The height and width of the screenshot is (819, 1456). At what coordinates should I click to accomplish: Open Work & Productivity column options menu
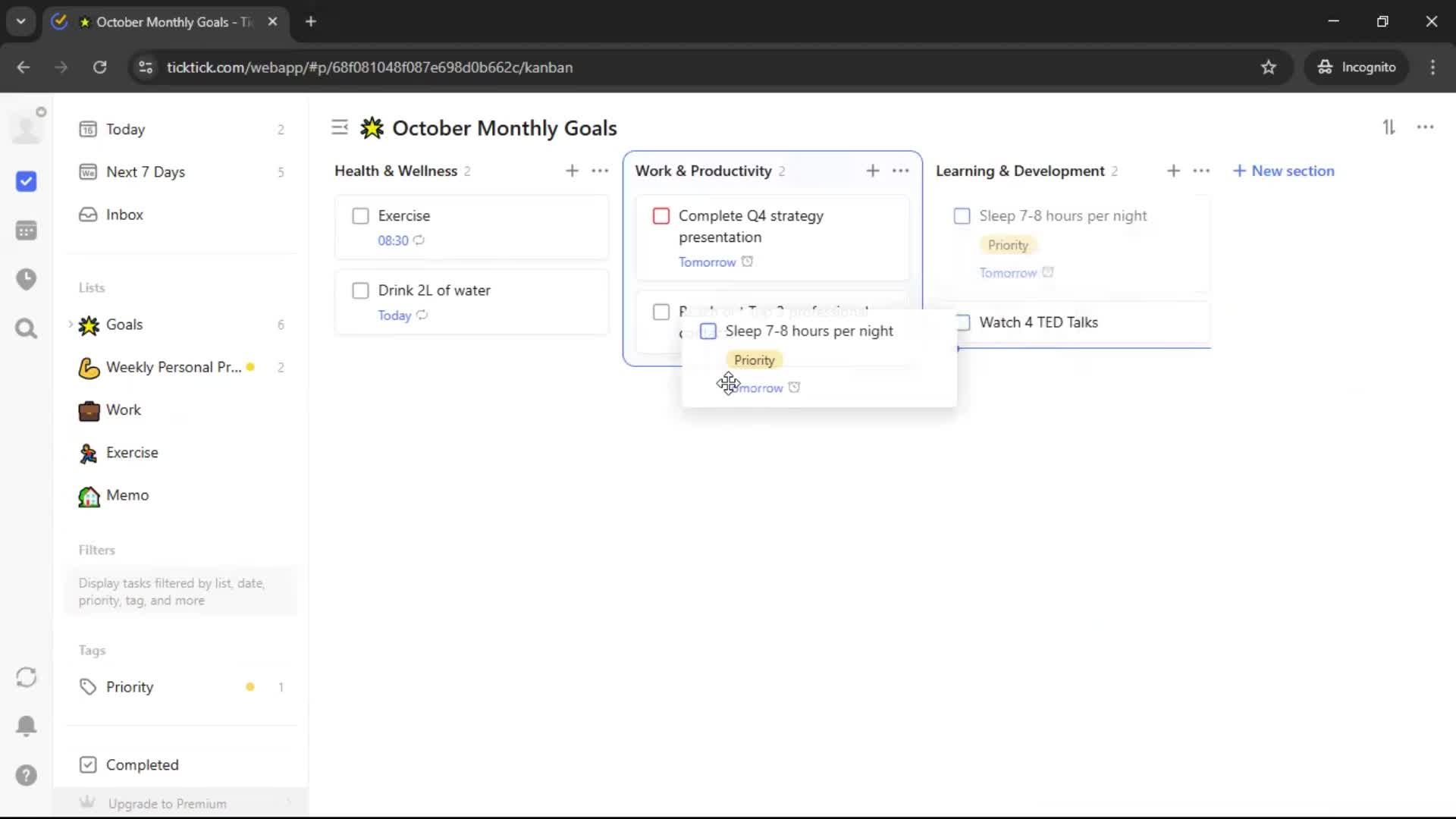click(x=900, y=171)
